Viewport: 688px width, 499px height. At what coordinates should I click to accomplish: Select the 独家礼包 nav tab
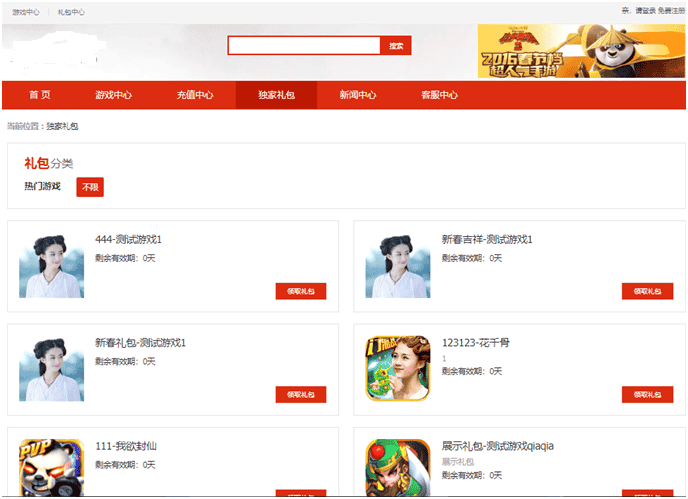coord(276,95)
